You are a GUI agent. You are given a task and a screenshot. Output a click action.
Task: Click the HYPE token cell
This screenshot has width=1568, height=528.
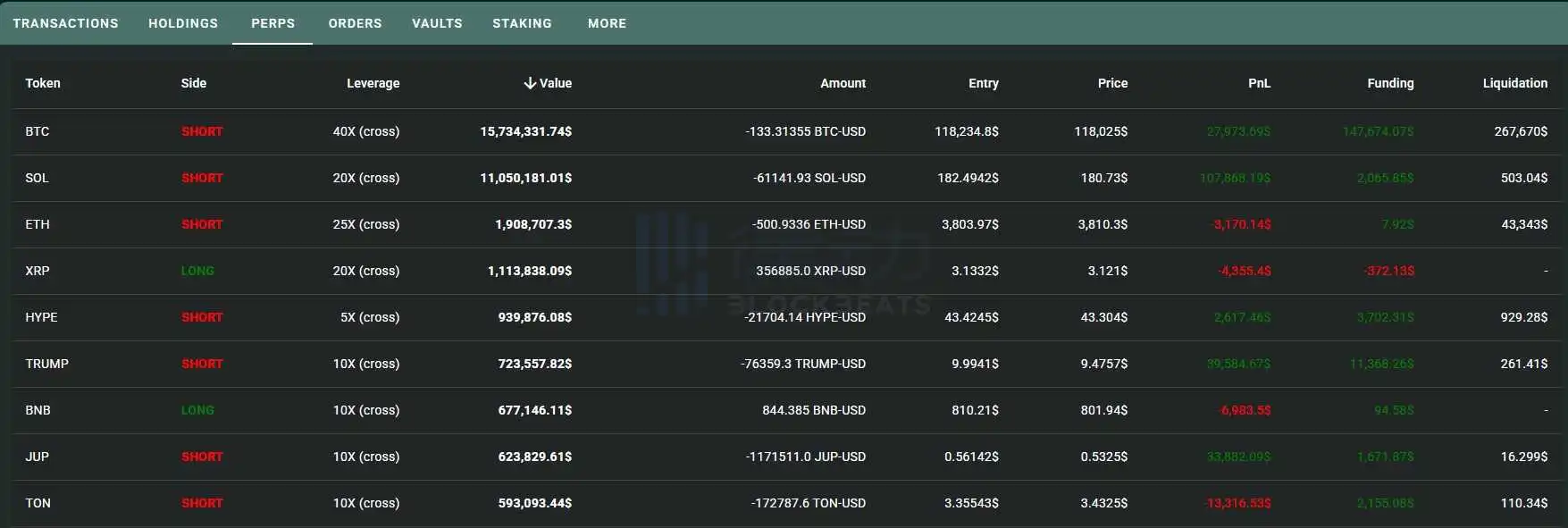click(41, 317)
